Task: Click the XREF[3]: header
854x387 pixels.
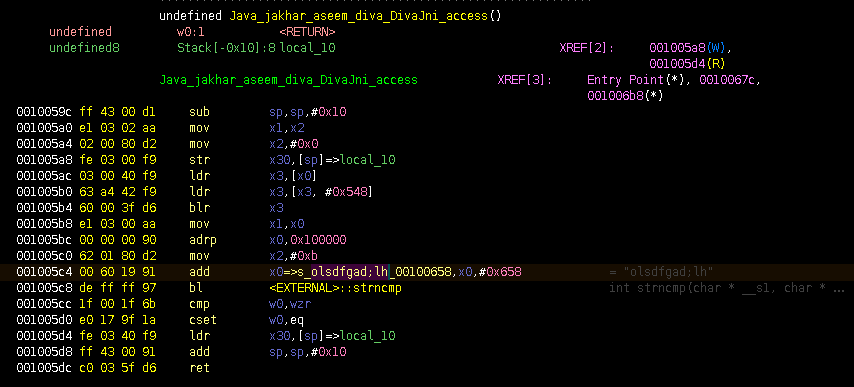Action: 524,80
